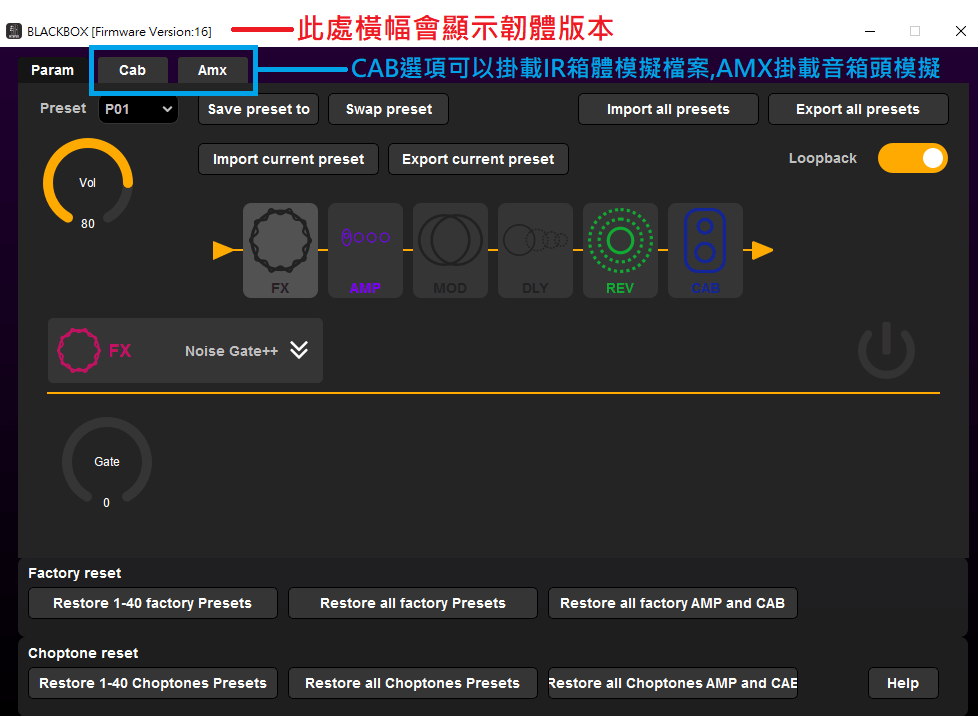Toggle the Loopback switch
Viewport: 978px width, 716px height.
point(912,158)
